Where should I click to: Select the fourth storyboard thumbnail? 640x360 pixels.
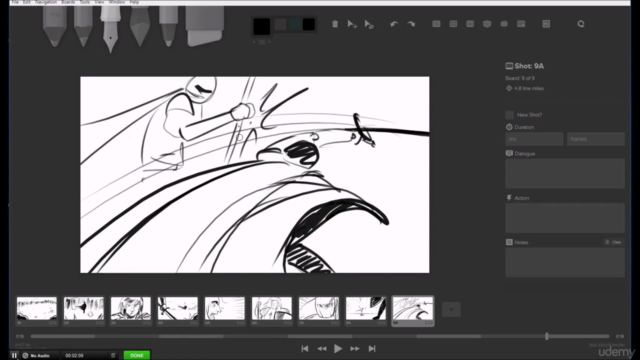(x=178, y=311)
